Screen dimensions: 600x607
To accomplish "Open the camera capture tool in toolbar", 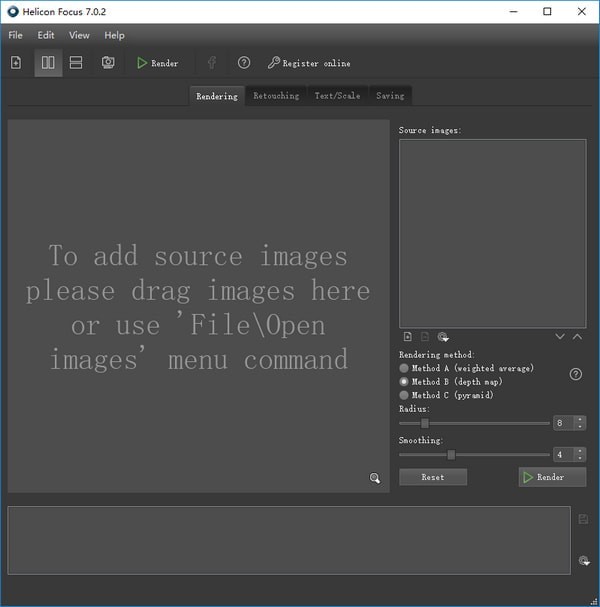I will 107,63.
